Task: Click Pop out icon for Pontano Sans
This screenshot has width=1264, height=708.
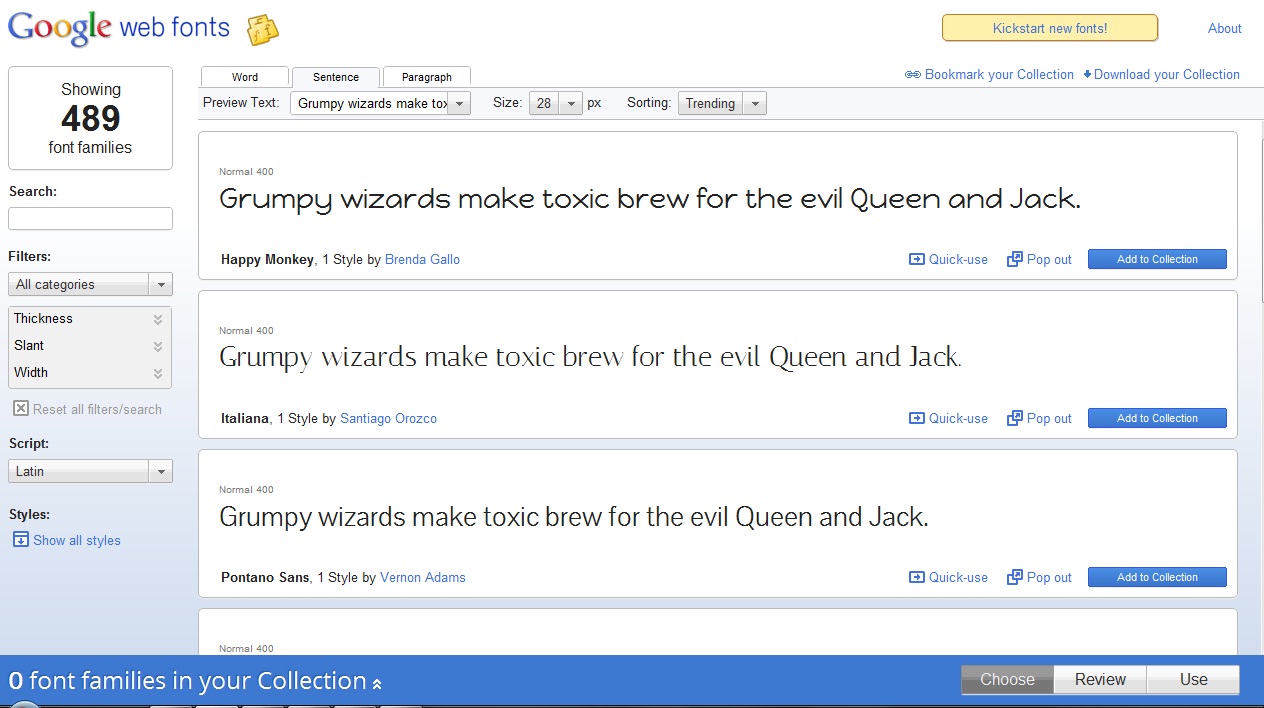Action: (1014, 577)
